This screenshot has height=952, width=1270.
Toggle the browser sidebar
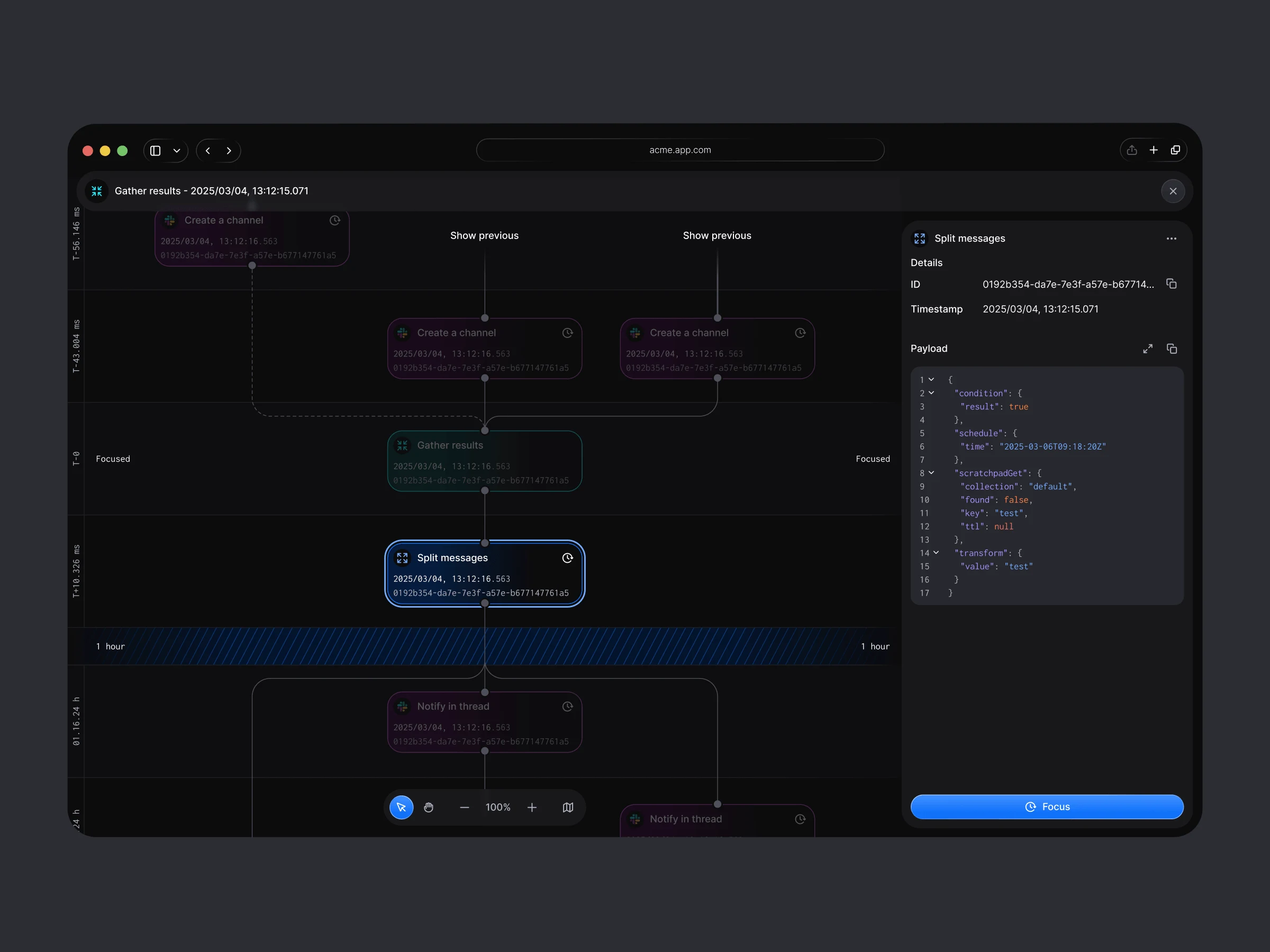(155, 151)
